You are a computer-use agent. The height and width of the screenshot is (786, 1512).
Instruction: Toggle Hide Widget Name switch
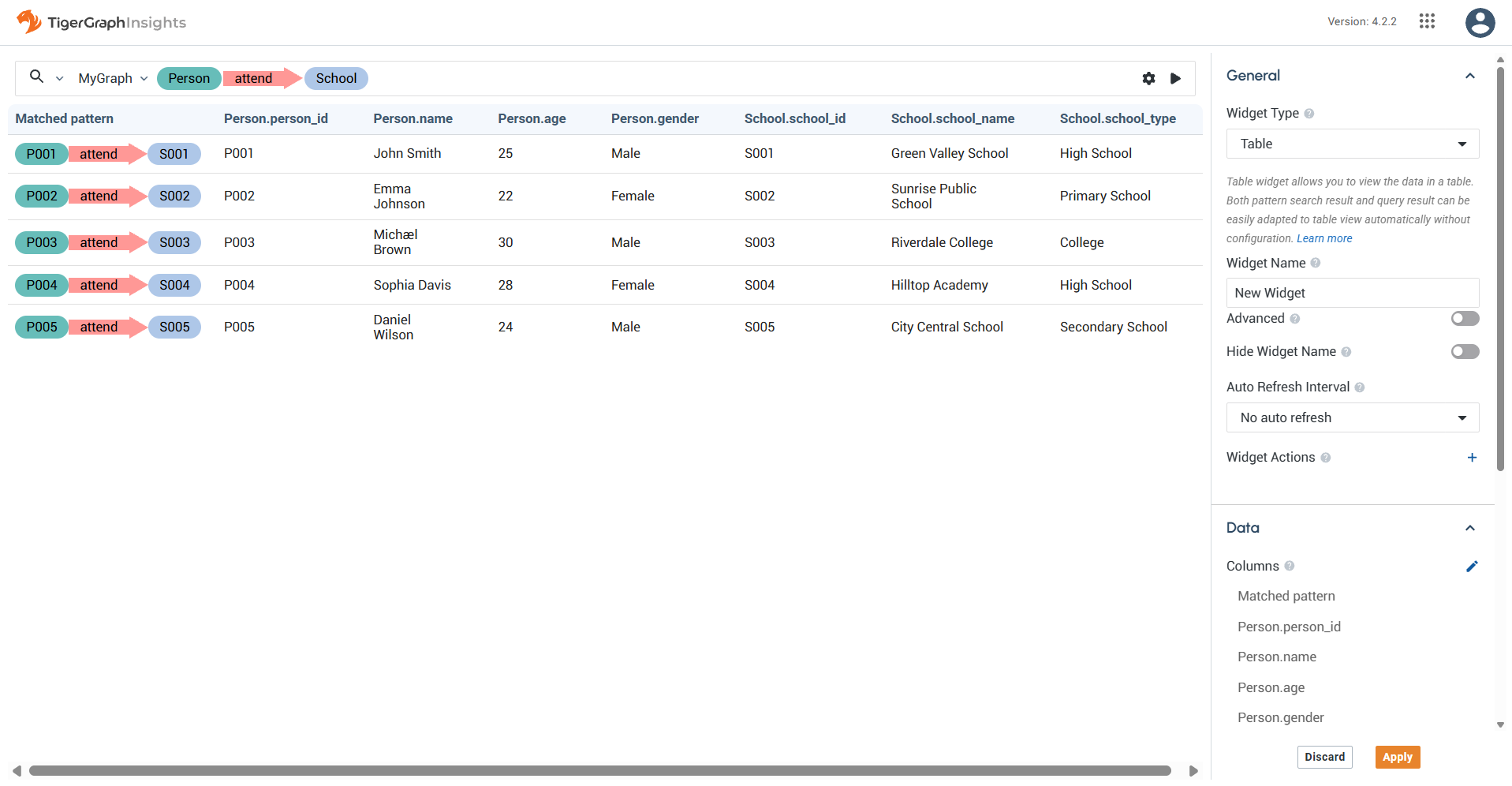coord(1465,352)
